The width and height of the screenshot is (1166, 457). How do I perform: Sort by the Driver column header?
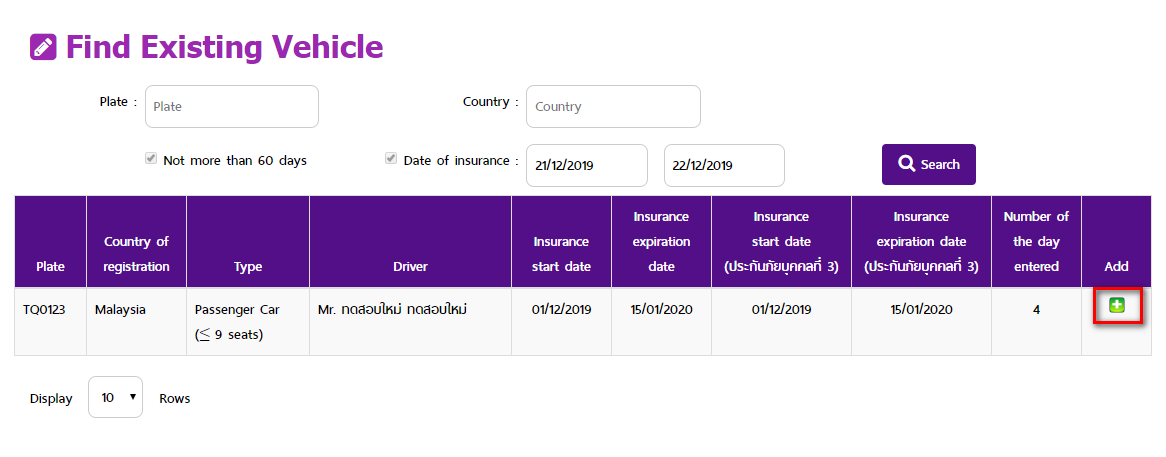coord(410,266)
